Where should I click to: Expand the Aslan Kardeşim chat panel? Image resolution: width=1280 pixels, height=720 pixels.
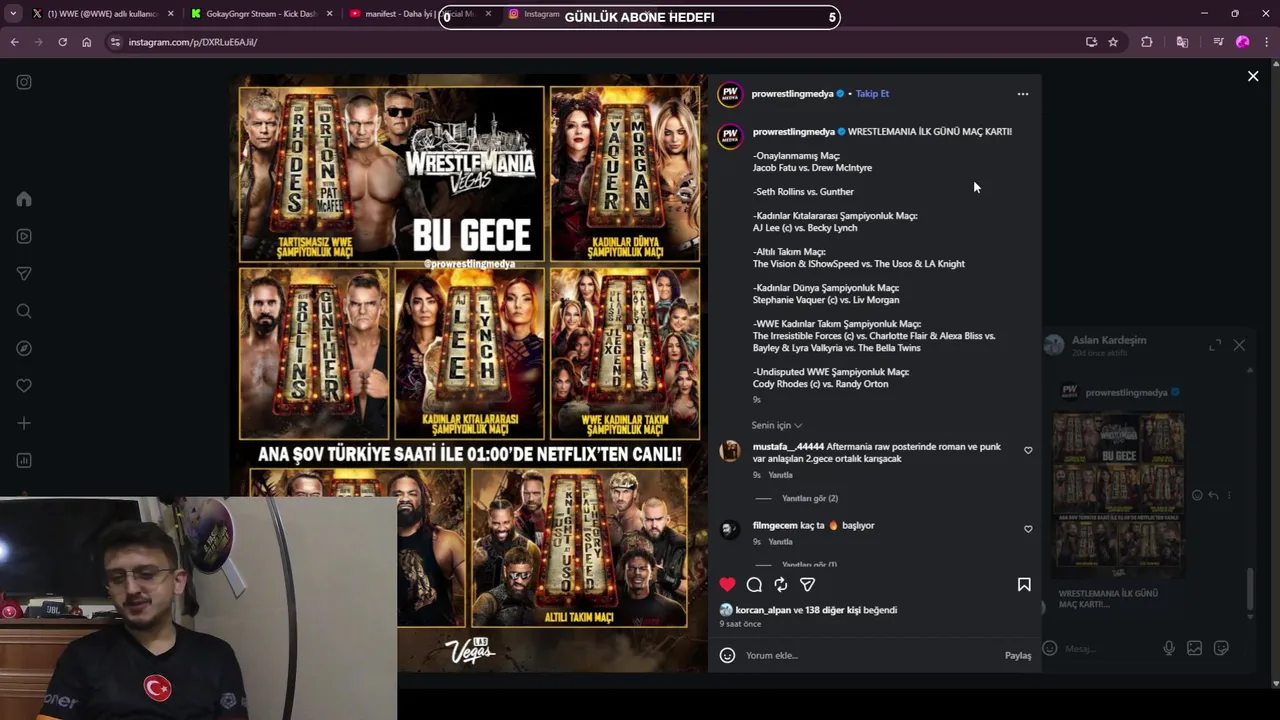[1215, 345]
